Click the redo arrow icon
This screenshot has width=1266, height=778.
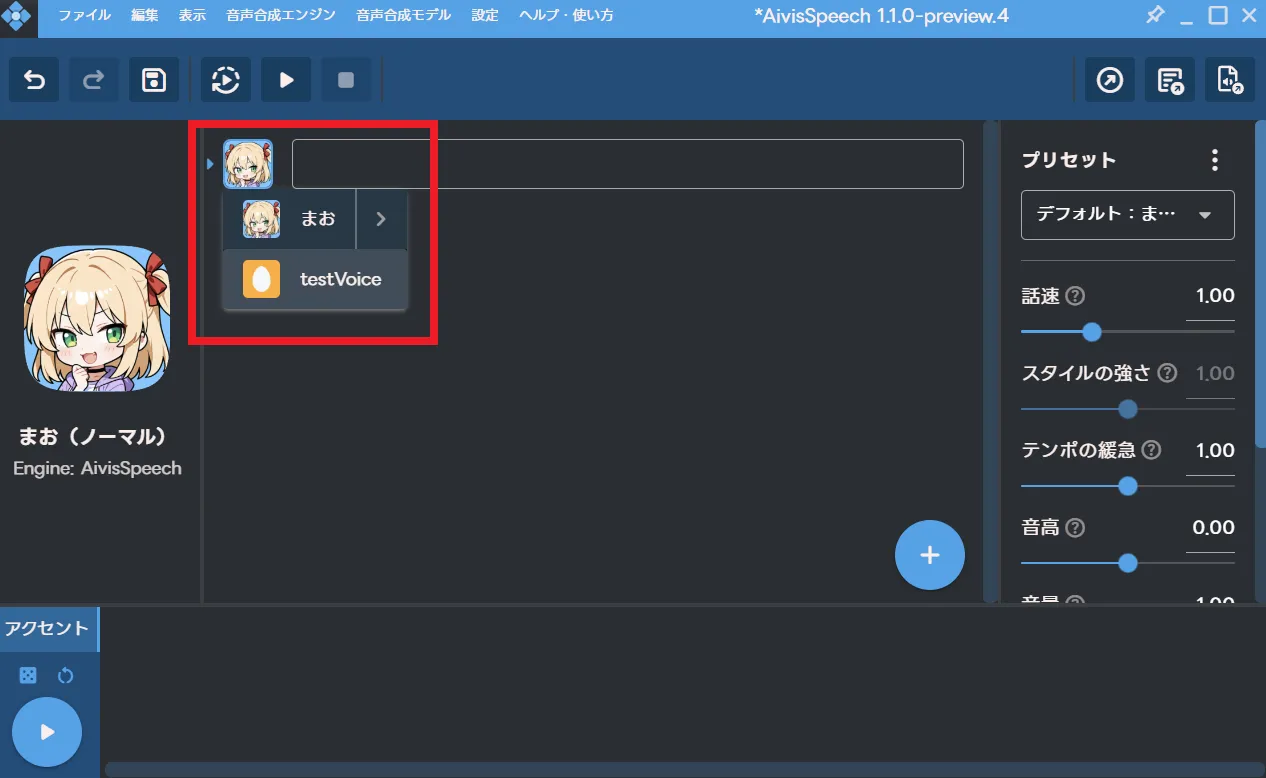[94, 80]
